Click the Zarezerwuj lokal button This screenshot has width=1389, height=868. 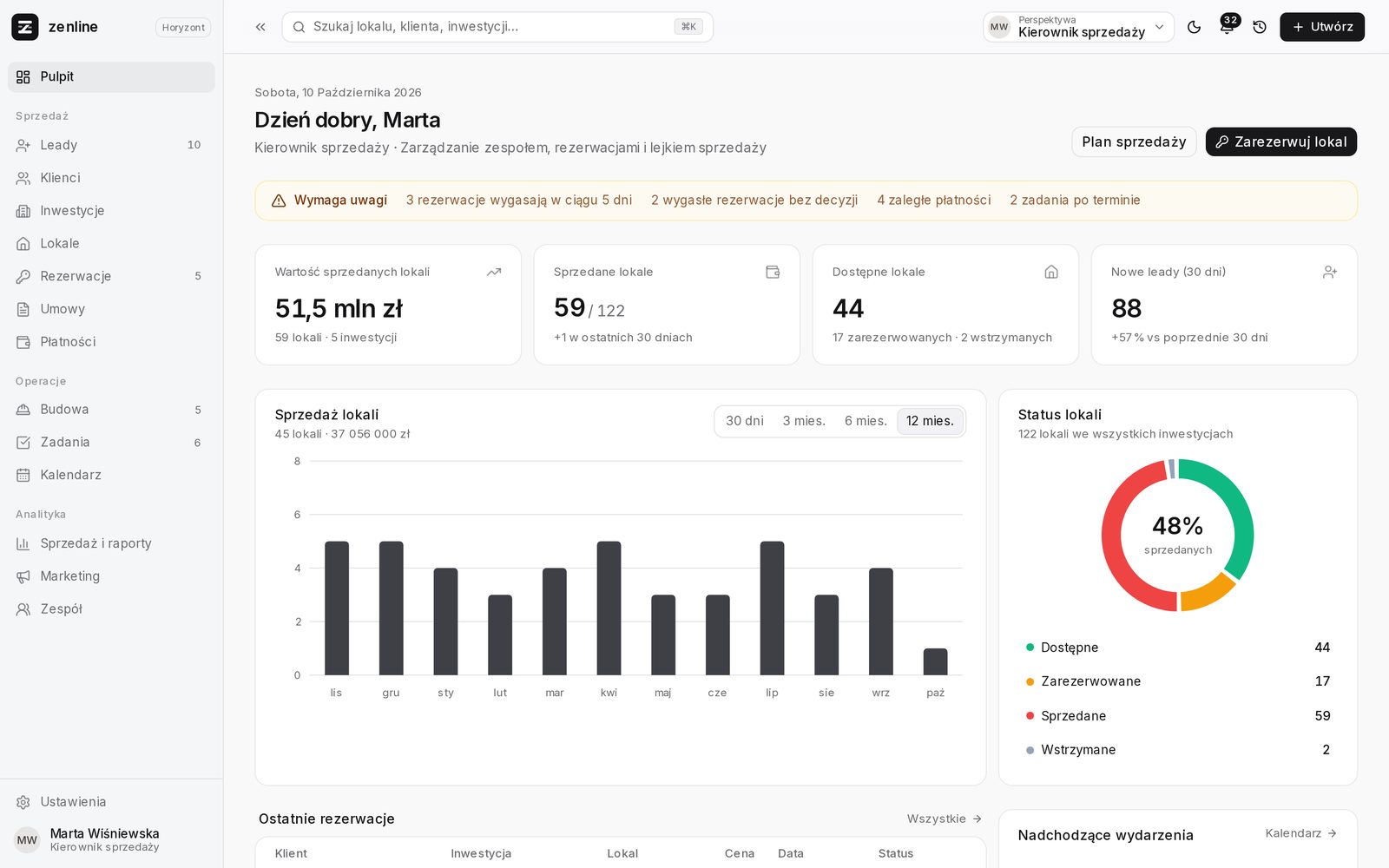click(1281, 141)
